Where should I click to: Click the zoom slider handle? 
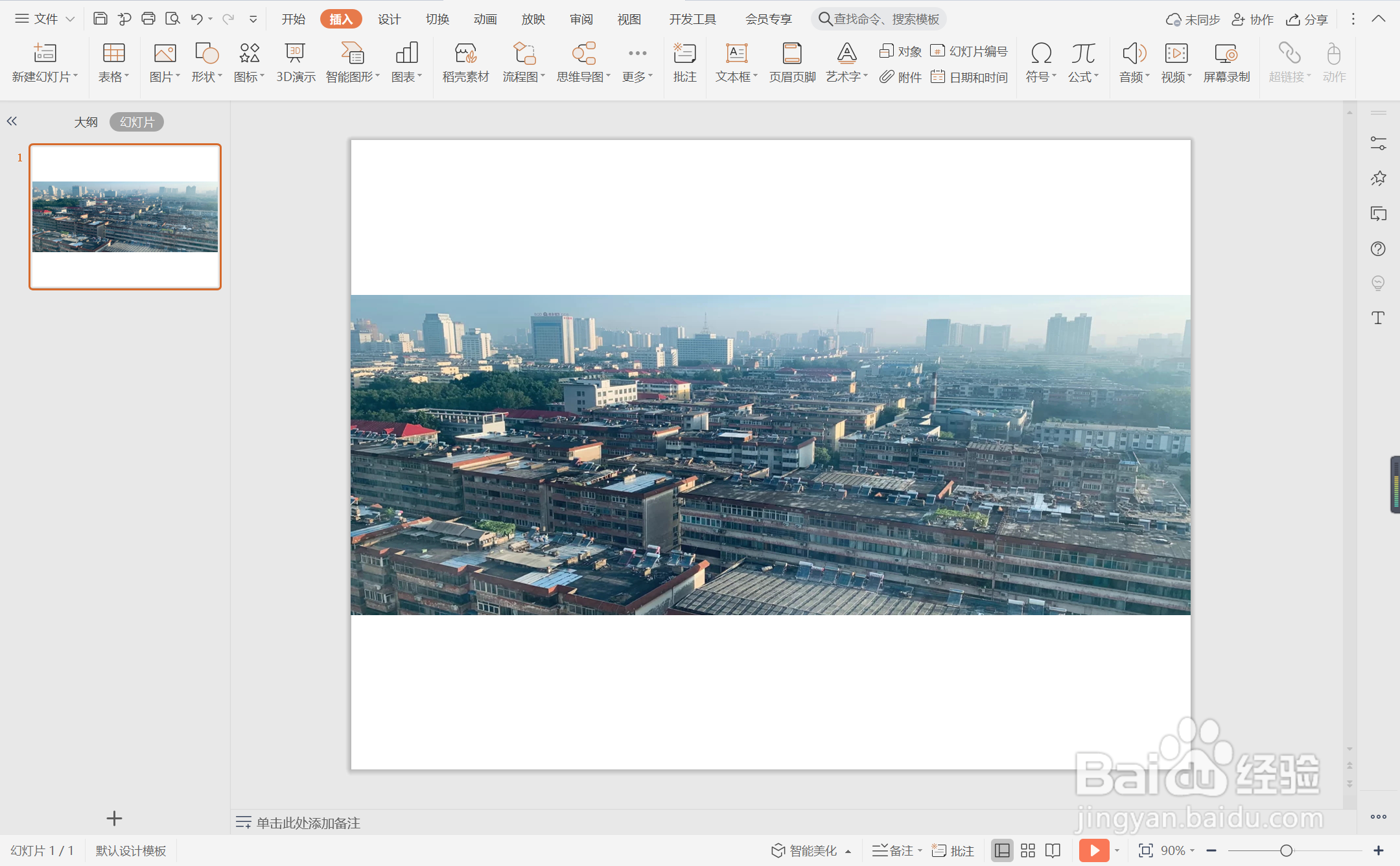[1286, 850]
